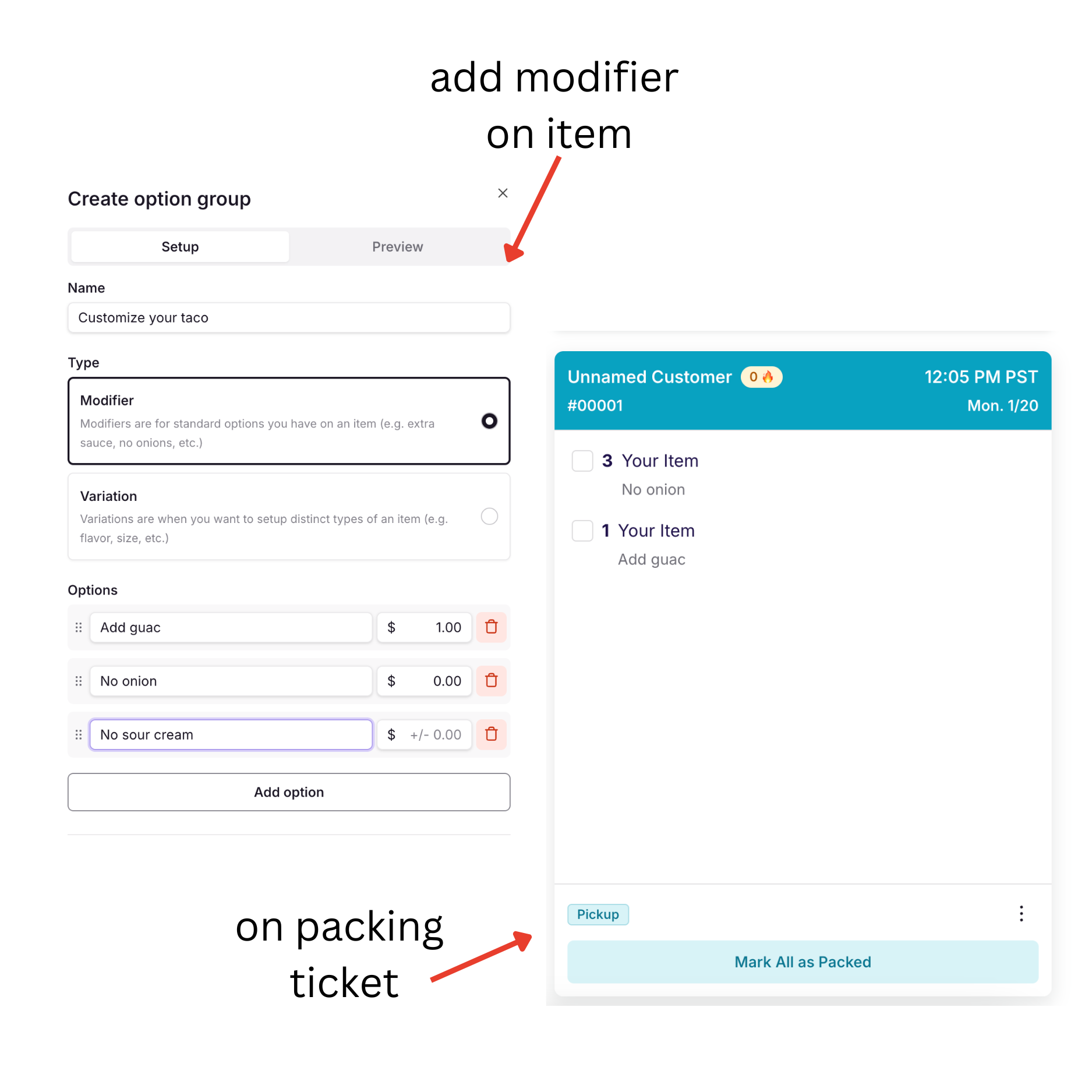
Task: Select the Modifier type radio button
Action: 489,421
